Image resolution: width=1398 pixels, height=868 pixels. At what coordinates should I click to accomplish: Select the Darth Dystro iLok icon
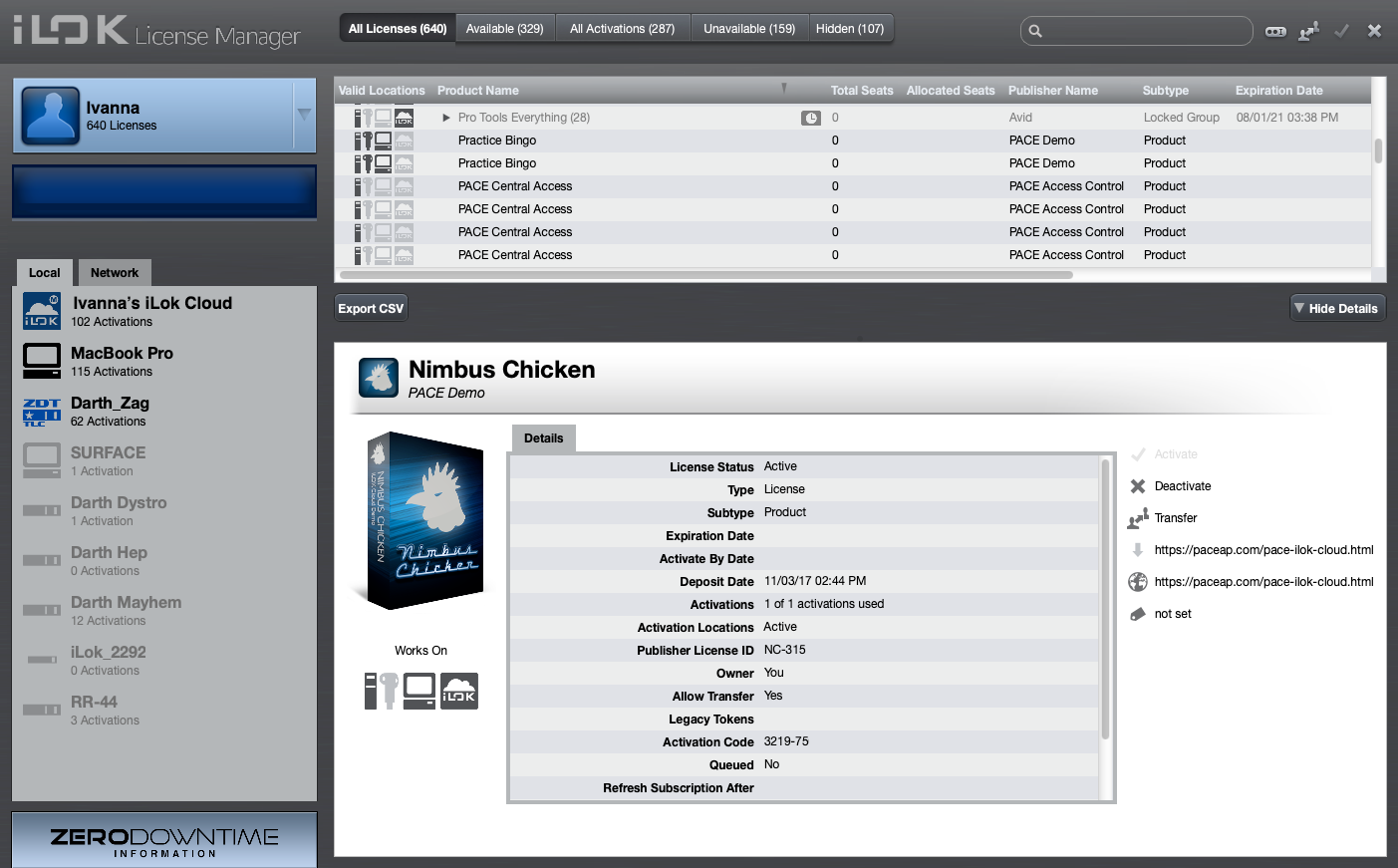(x=42, y=510)
